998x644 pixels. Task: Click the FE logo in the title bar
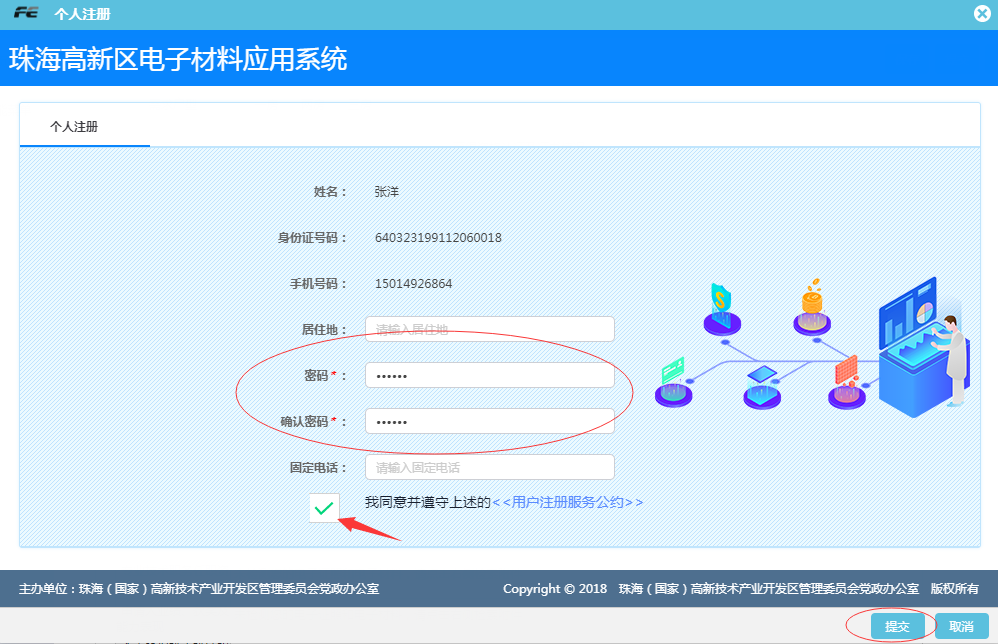(26, 14)
